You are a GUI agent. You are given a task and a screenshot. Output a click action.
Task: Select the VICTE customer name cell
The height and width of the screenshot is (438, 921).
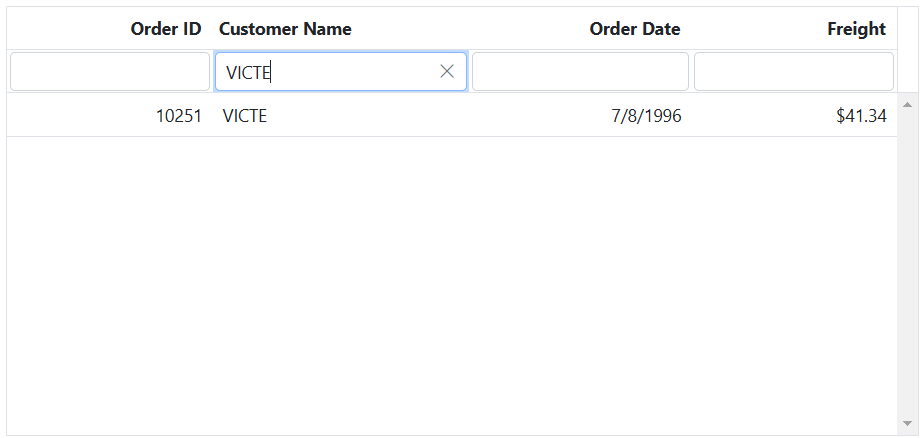point(245,116)
